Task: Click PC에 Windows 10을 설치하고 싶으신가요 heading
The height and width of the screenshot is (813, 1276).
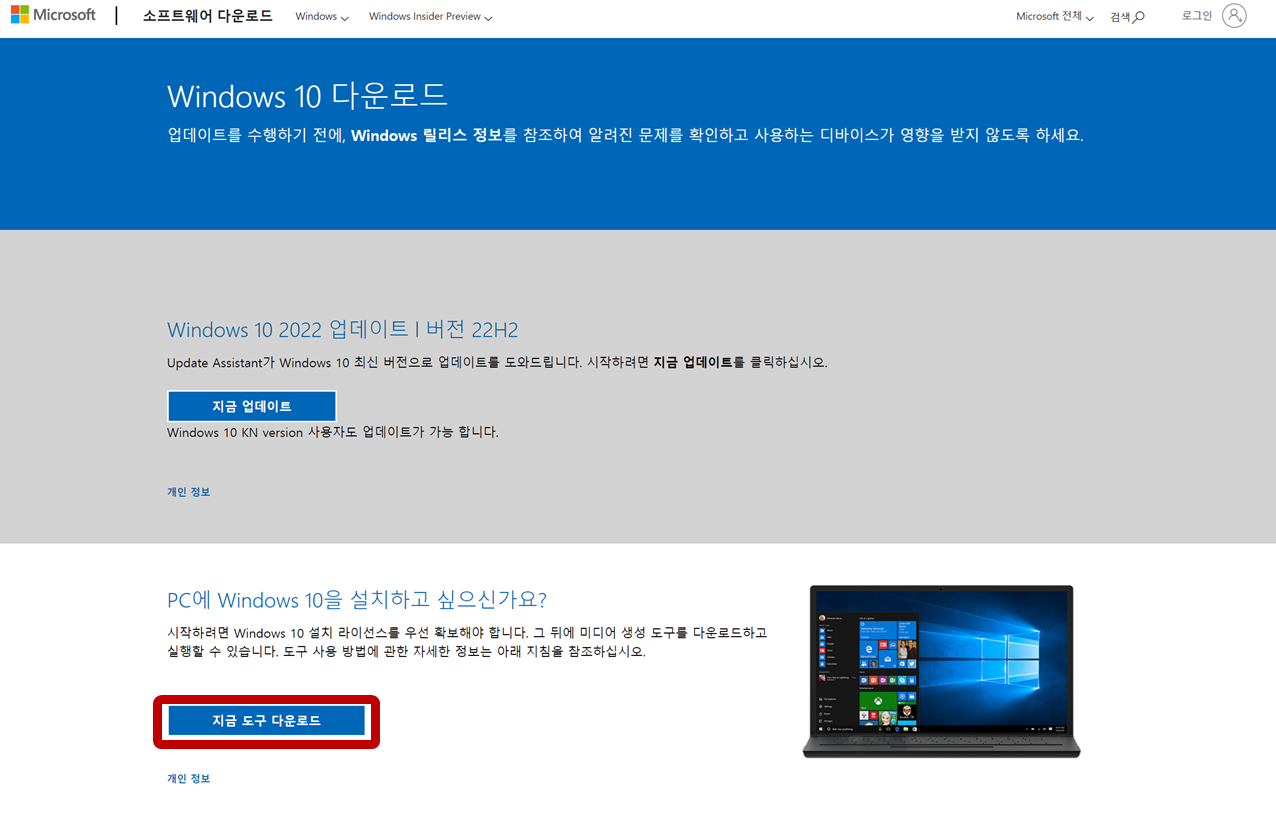Action: pyautogui.click(x=357, y=600)
